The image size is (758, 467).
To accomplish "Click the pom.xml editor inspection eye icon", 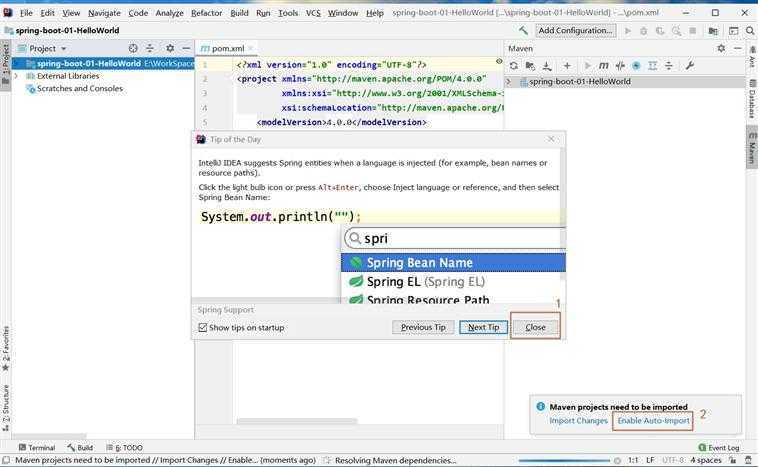I will 499,61.
